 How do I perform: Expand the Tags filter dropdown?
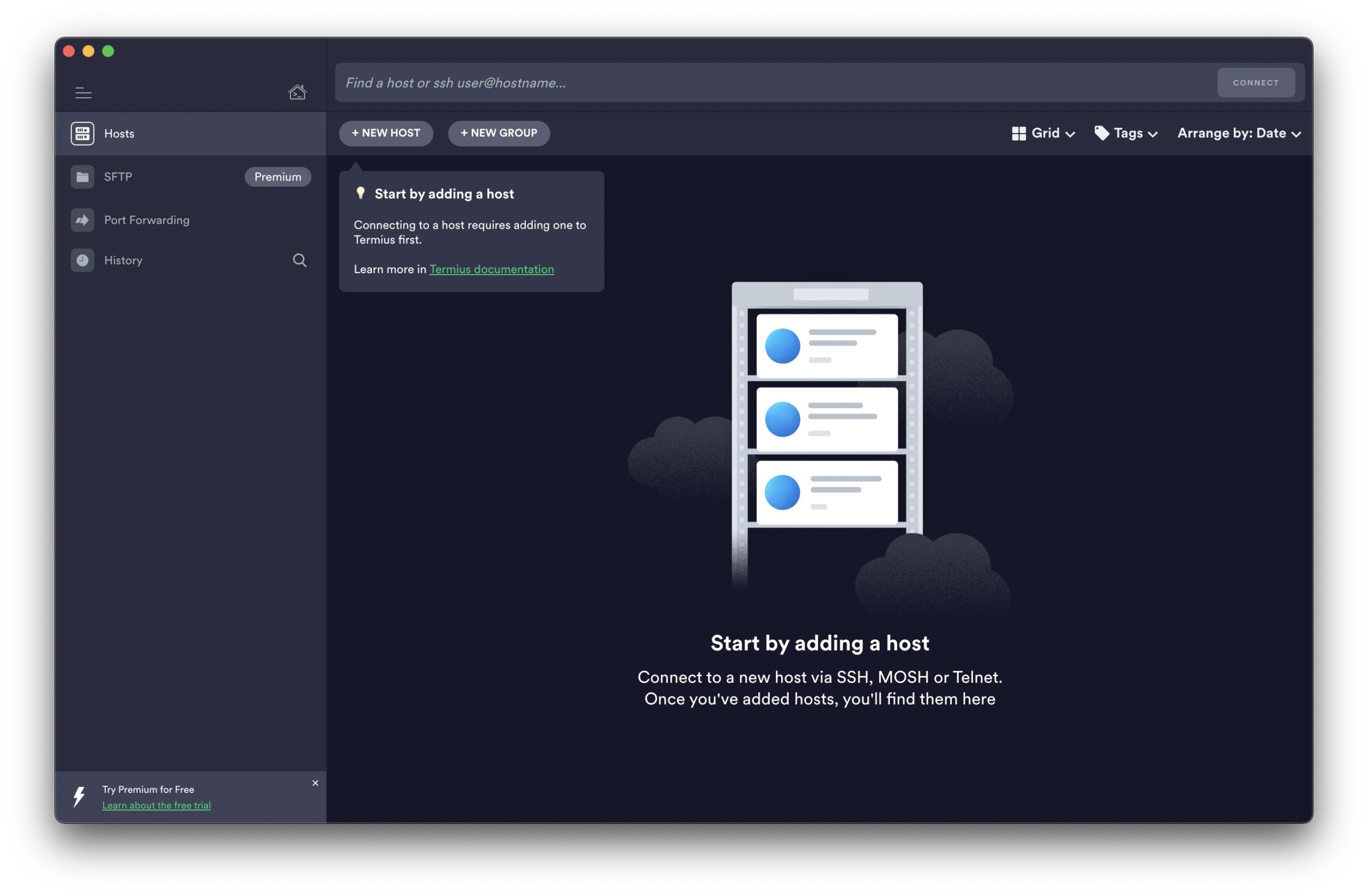coord(1125,134)
